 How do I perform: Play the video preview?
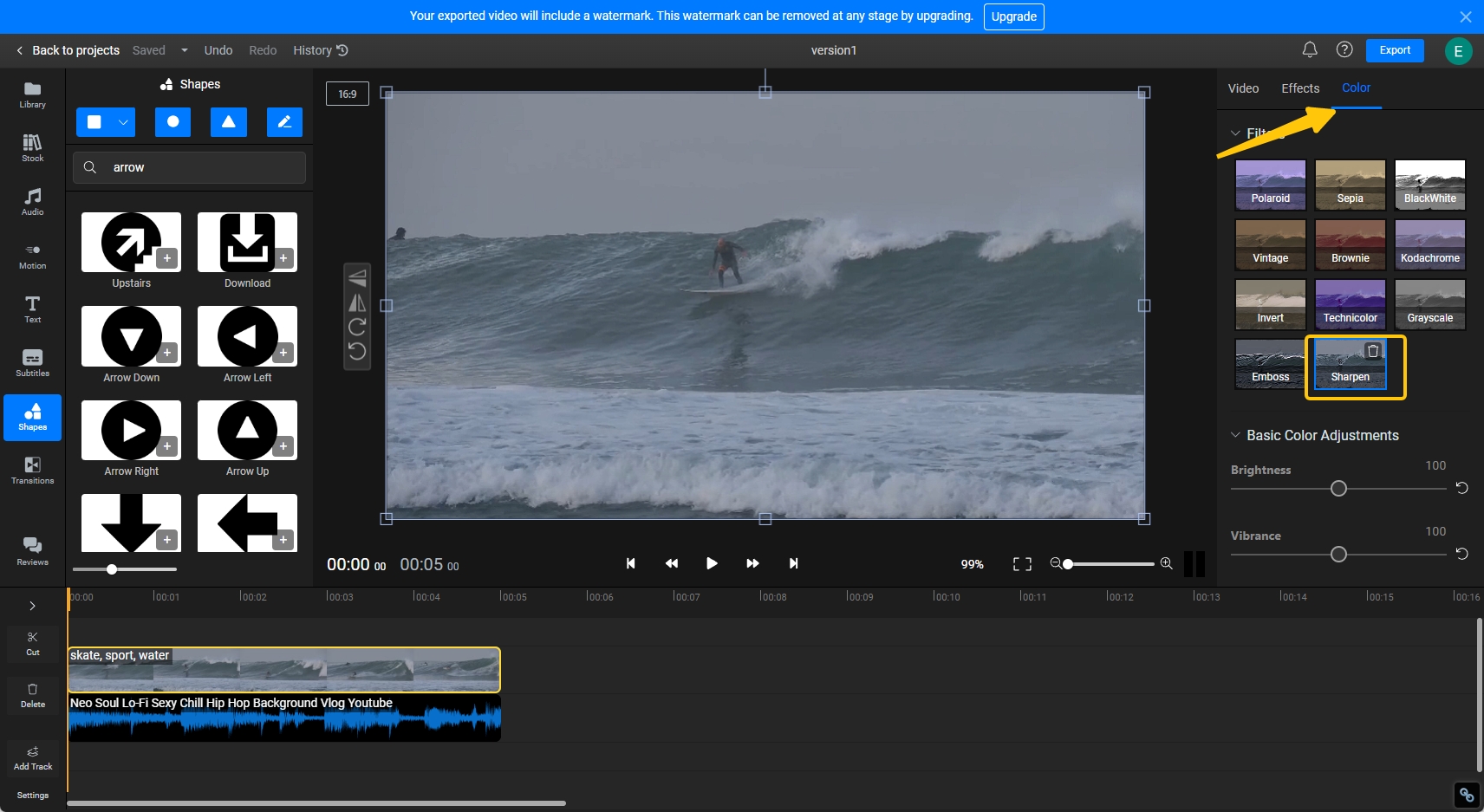pyautogui.click(x=712, y=563)
